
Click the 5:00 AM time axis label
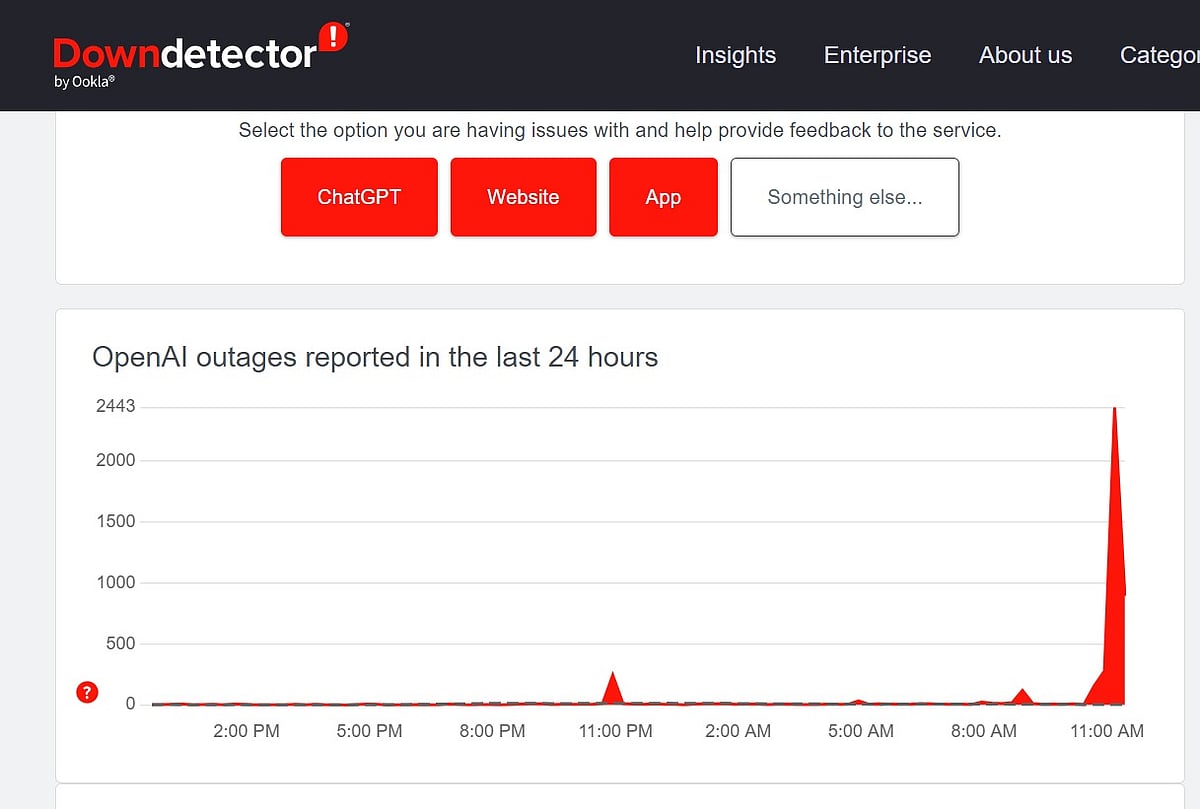pos(861,731)
